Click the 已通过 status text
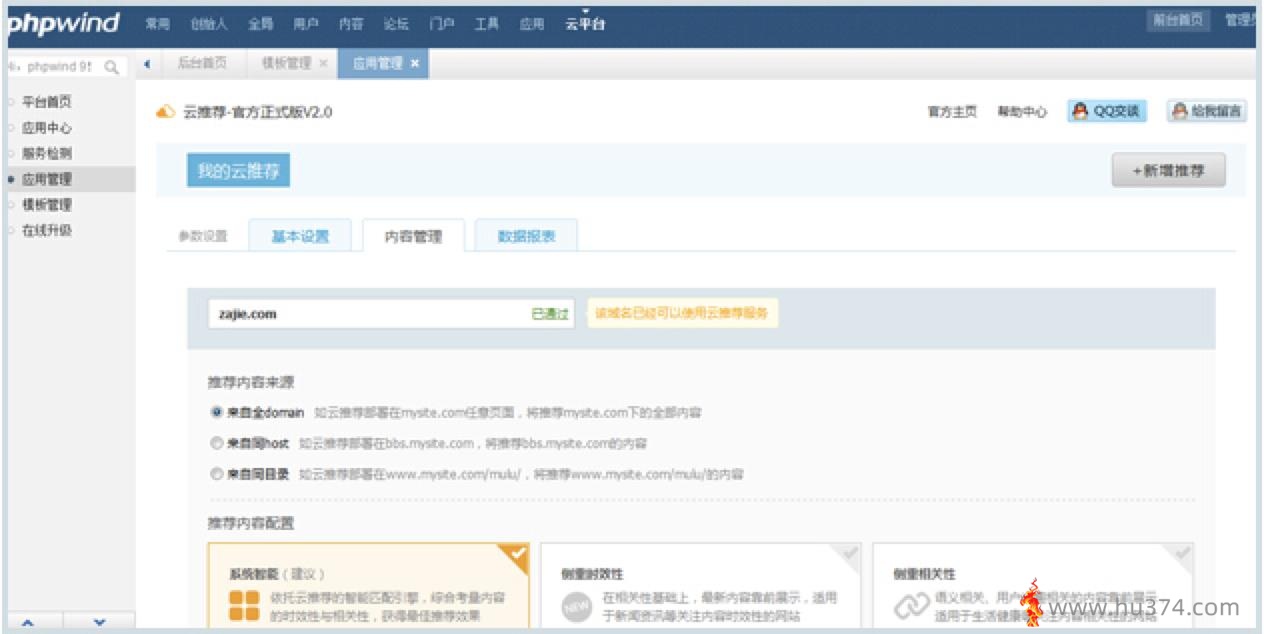The height and width of the screenshot is (634, 1264). (x=550, y=314)
